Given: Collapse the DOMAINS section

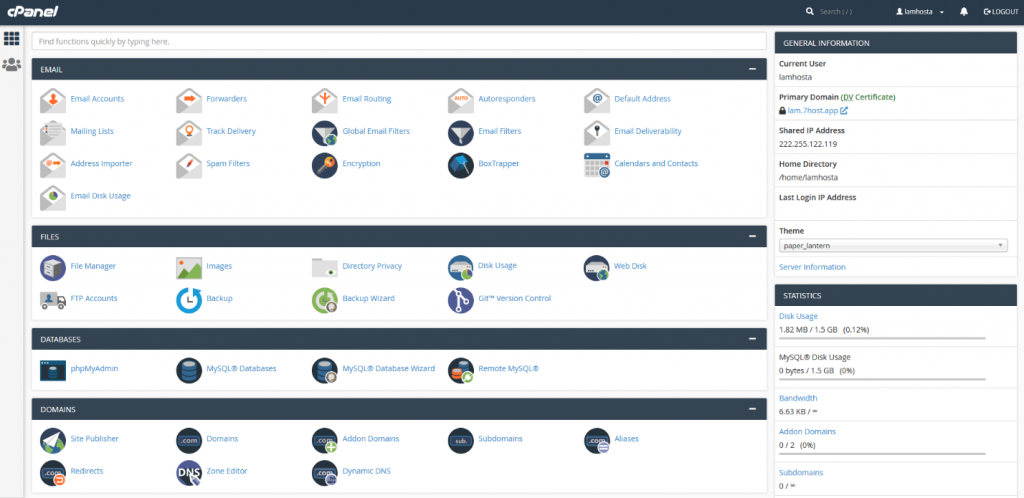Looking at the screenshot, I should [752, 409].
